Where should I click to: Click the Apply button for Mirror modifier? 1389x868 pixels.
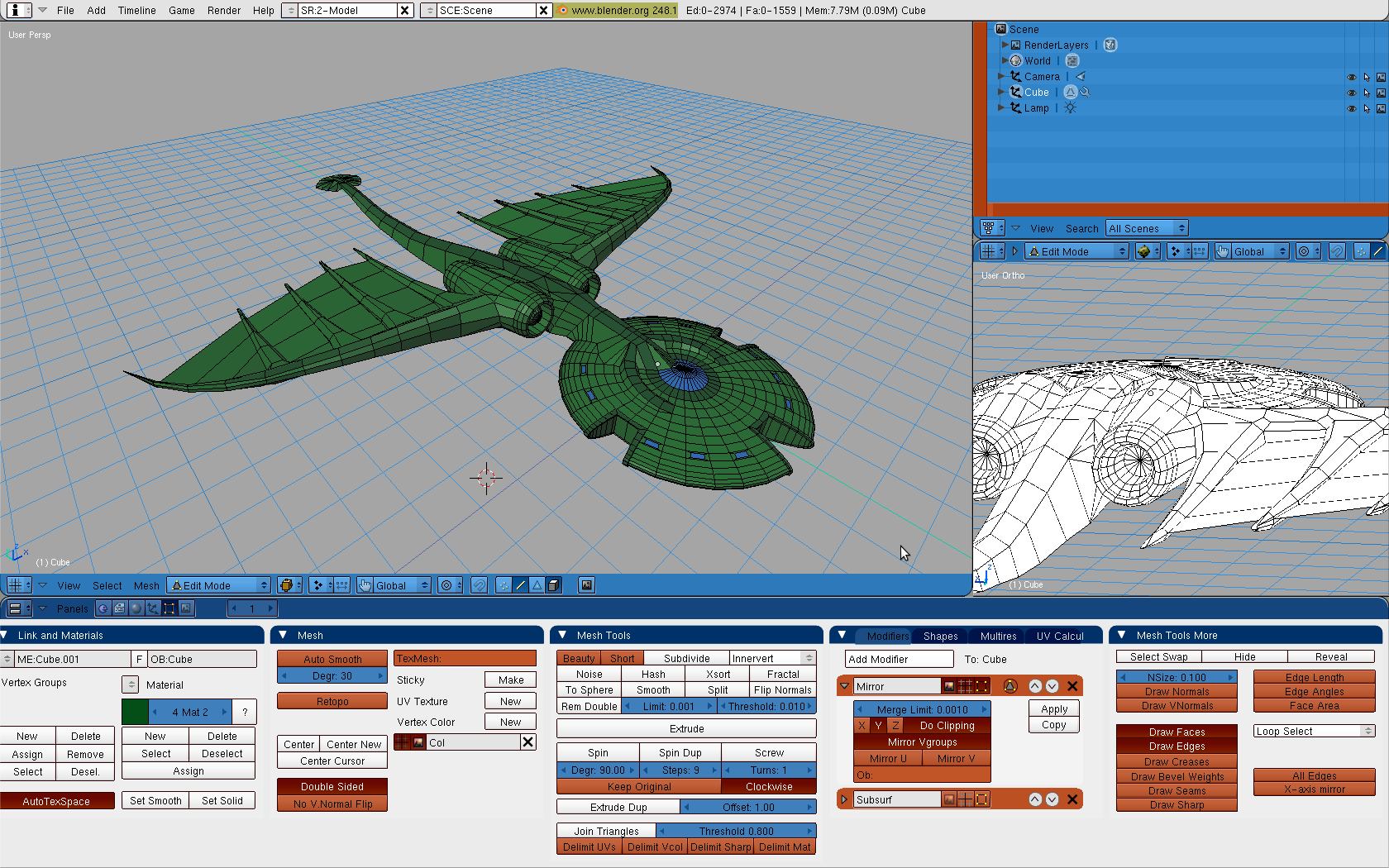[x=1053, y=709]
